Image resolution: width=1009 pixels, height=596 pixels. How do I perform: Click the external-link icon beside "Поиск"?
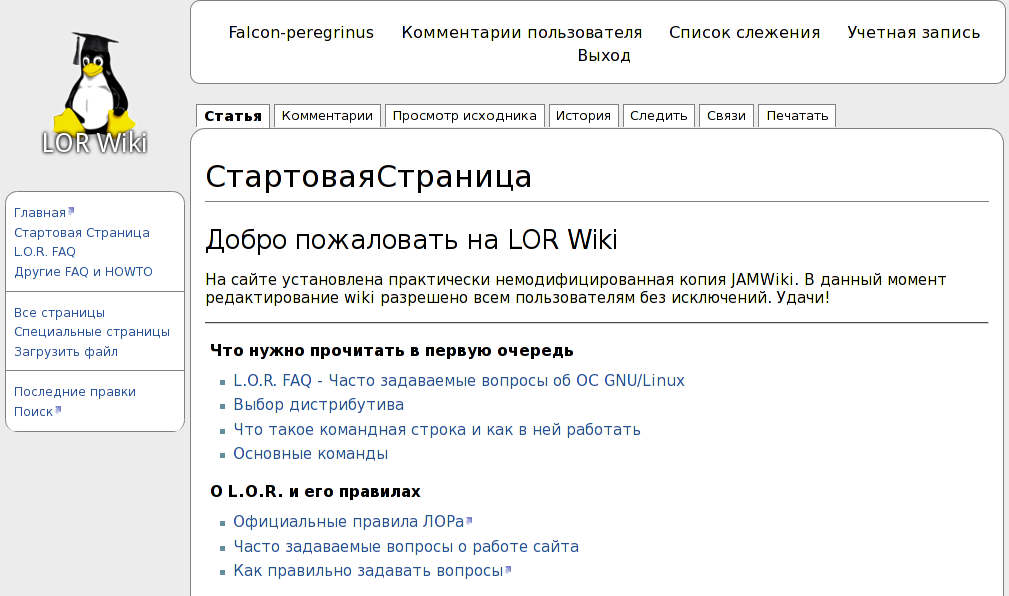pyautogui.click(x=59, y=407)
